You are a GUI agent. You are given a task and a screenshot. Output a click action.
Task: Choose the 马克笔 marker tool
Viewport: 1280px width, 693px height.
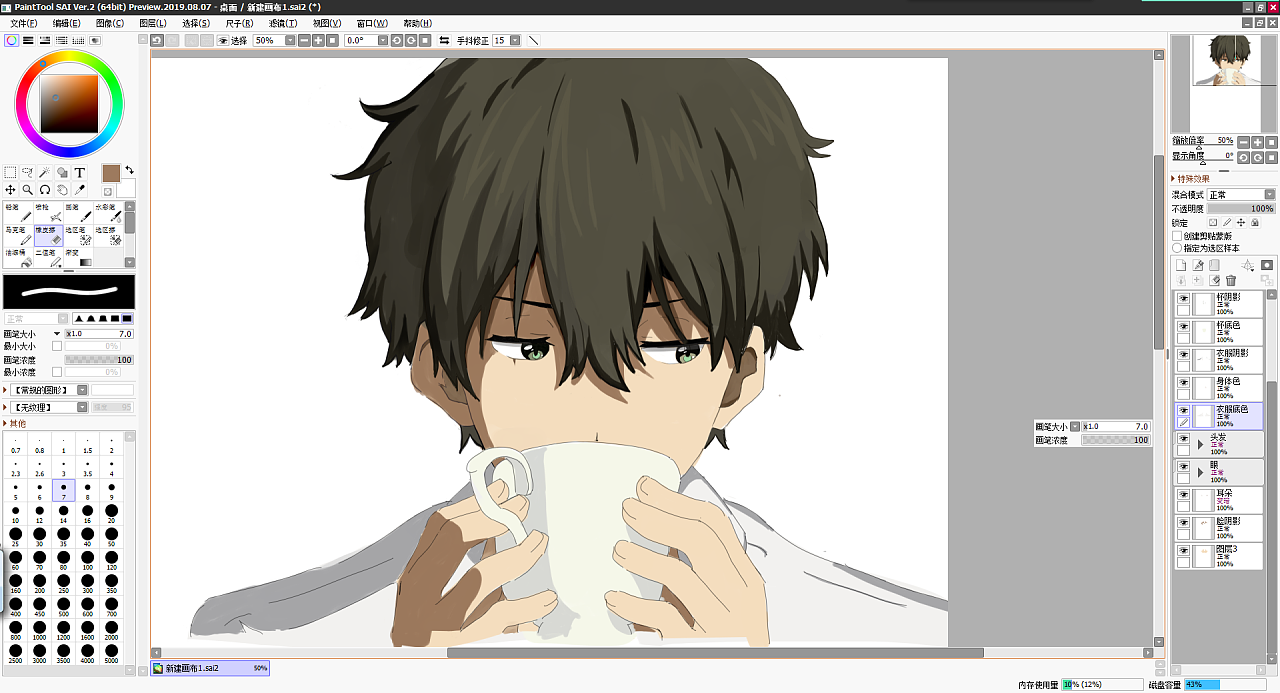[x=18, y=235]
